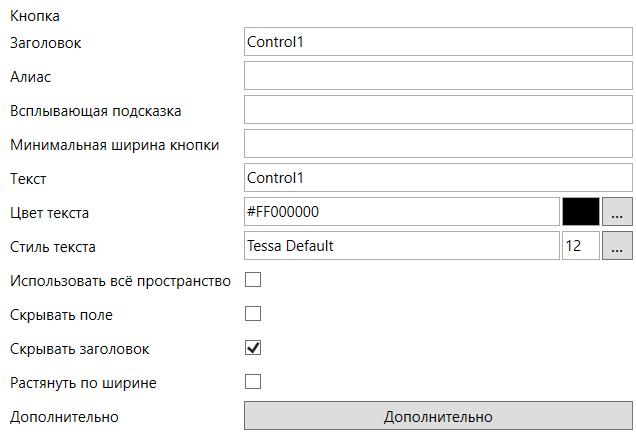Click the 'Текст' field containing Control1
The height and width of the screenshot is (439, 636).
coord(438,178)
